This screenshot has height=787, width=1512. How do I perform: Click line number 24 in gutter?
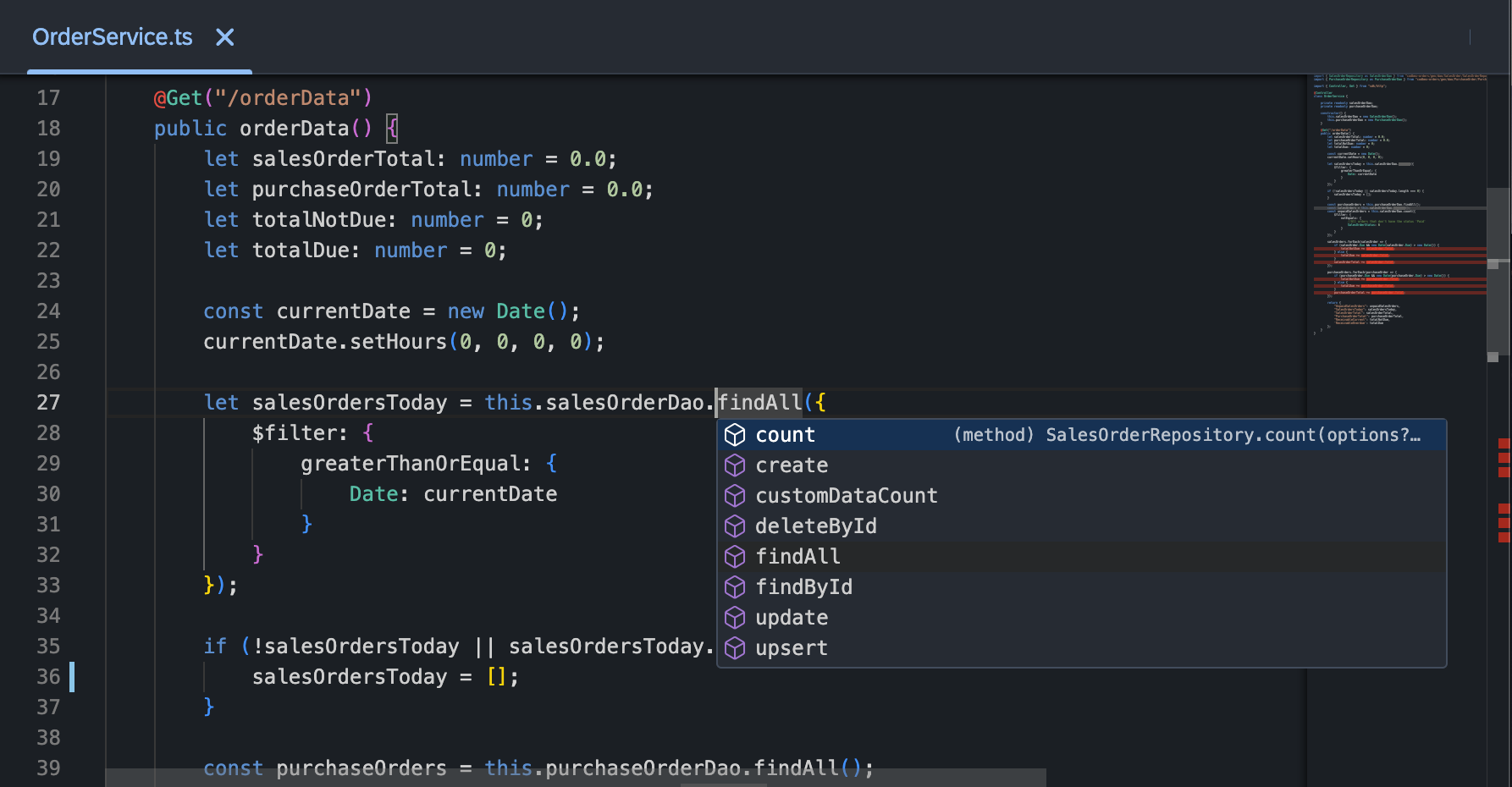[x=48, y=311]
